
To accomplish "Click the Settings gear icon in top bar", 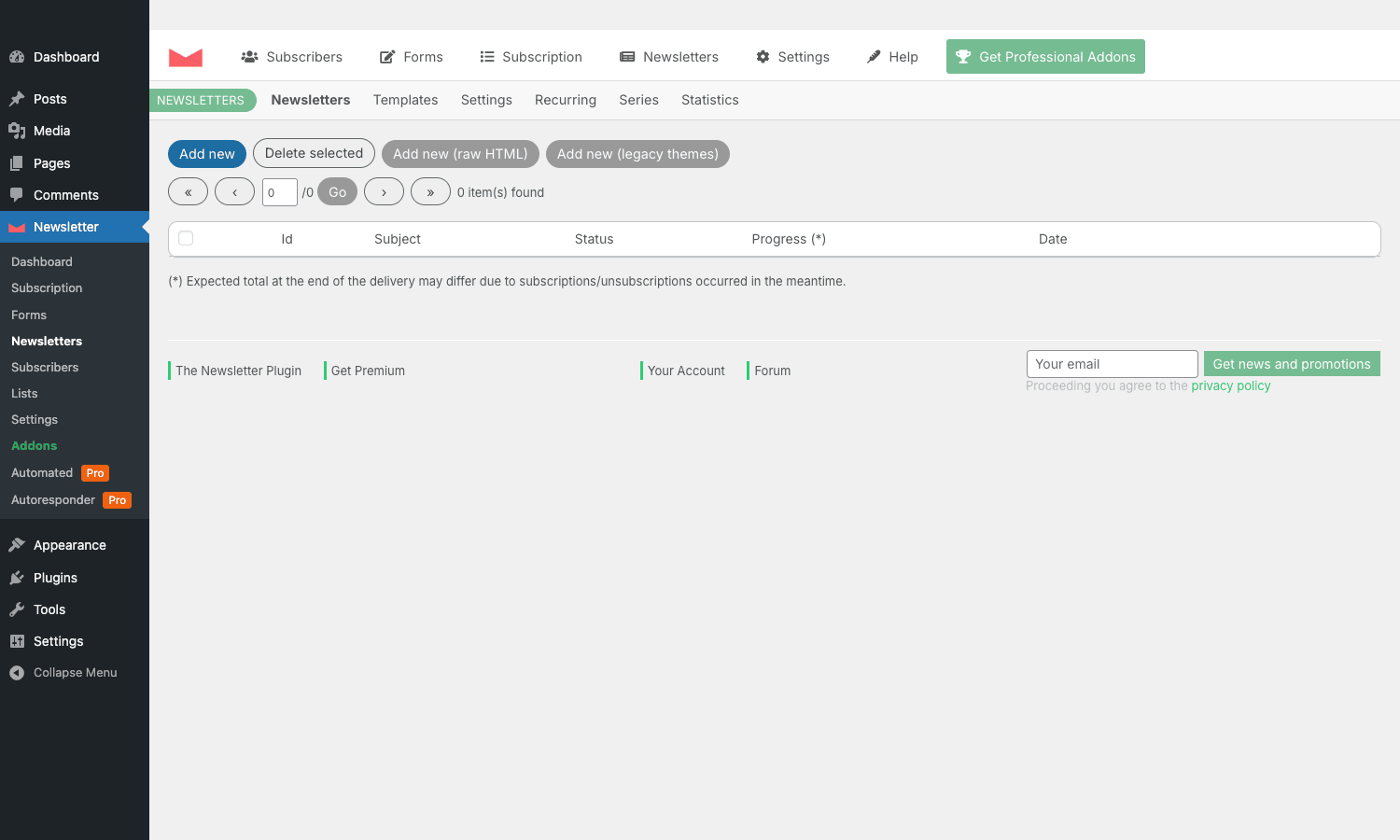I will tap(763, 57).
